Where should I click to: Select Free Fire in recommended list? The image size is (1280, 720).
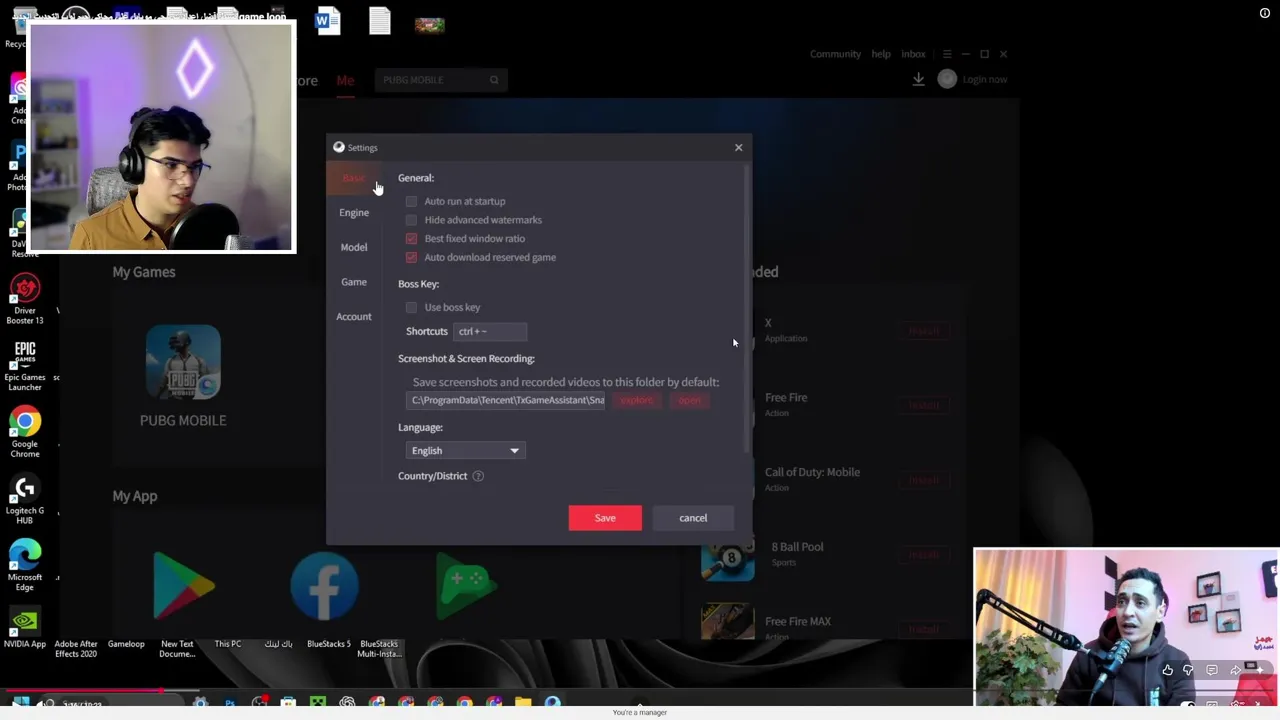point(785,398)
